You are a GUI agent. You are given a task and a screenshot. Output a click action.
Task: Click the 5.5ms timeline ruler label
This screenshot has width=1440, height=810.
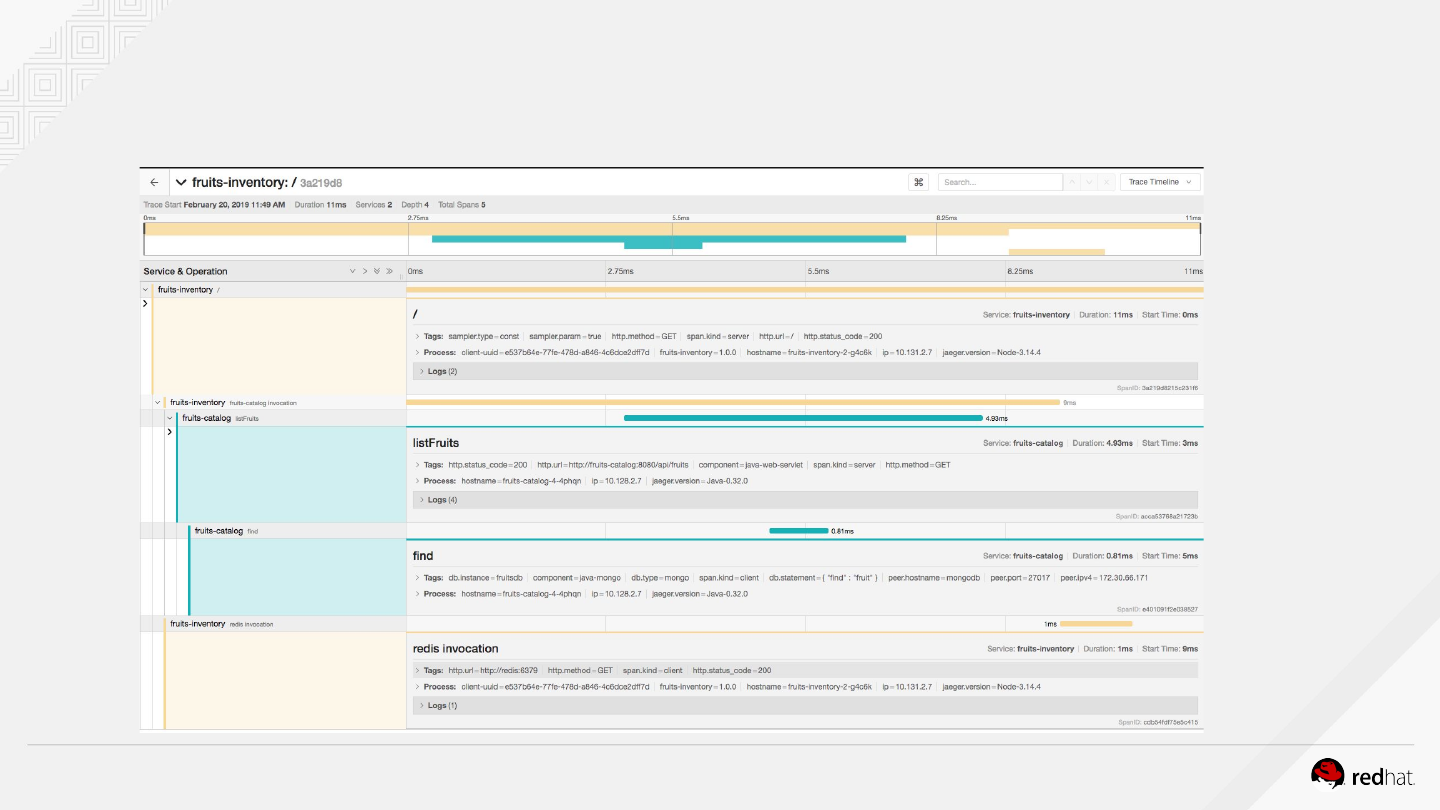tap(818, 271)
